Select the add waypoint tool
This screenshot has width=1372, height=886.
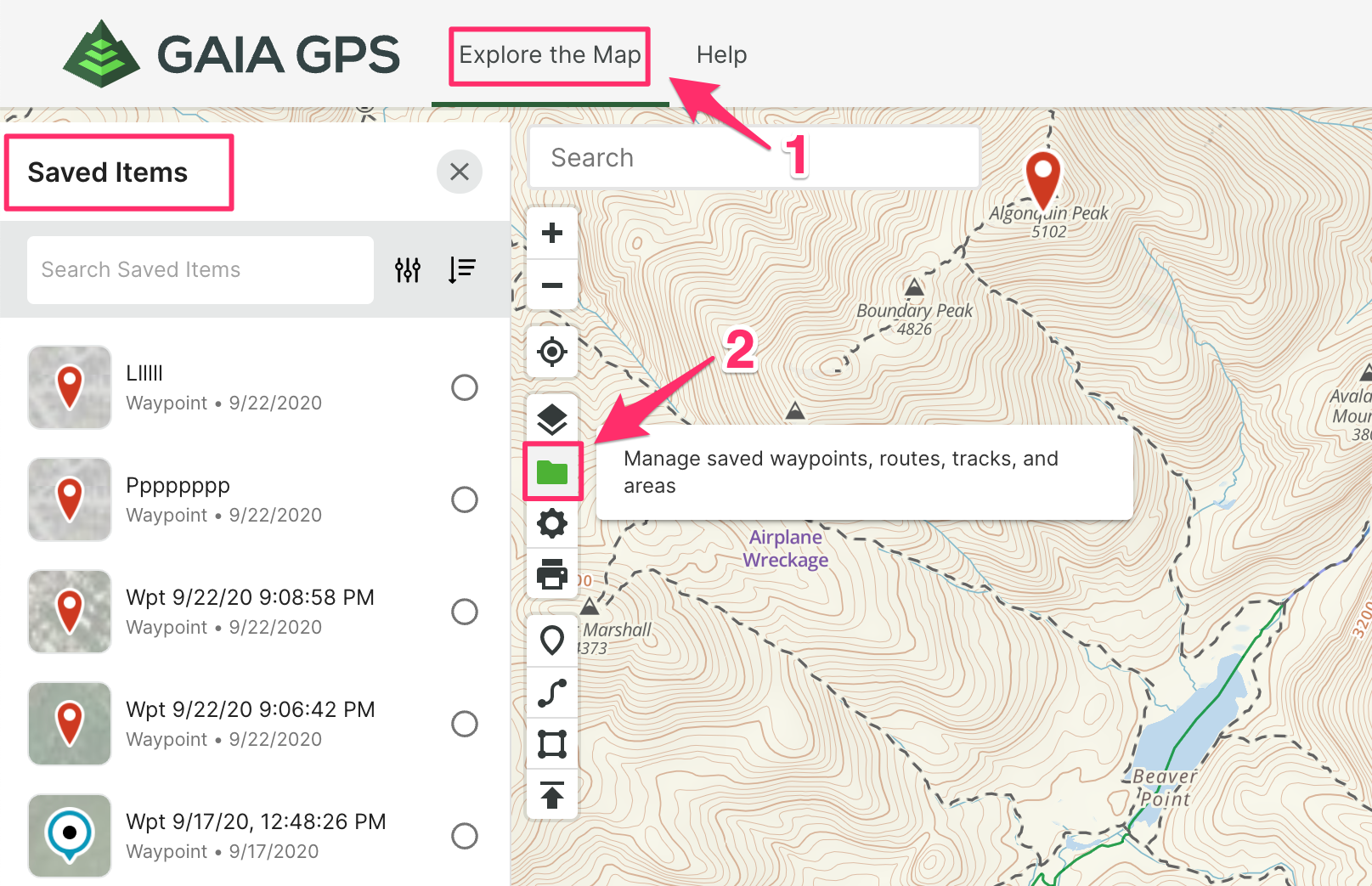point(552,641)
